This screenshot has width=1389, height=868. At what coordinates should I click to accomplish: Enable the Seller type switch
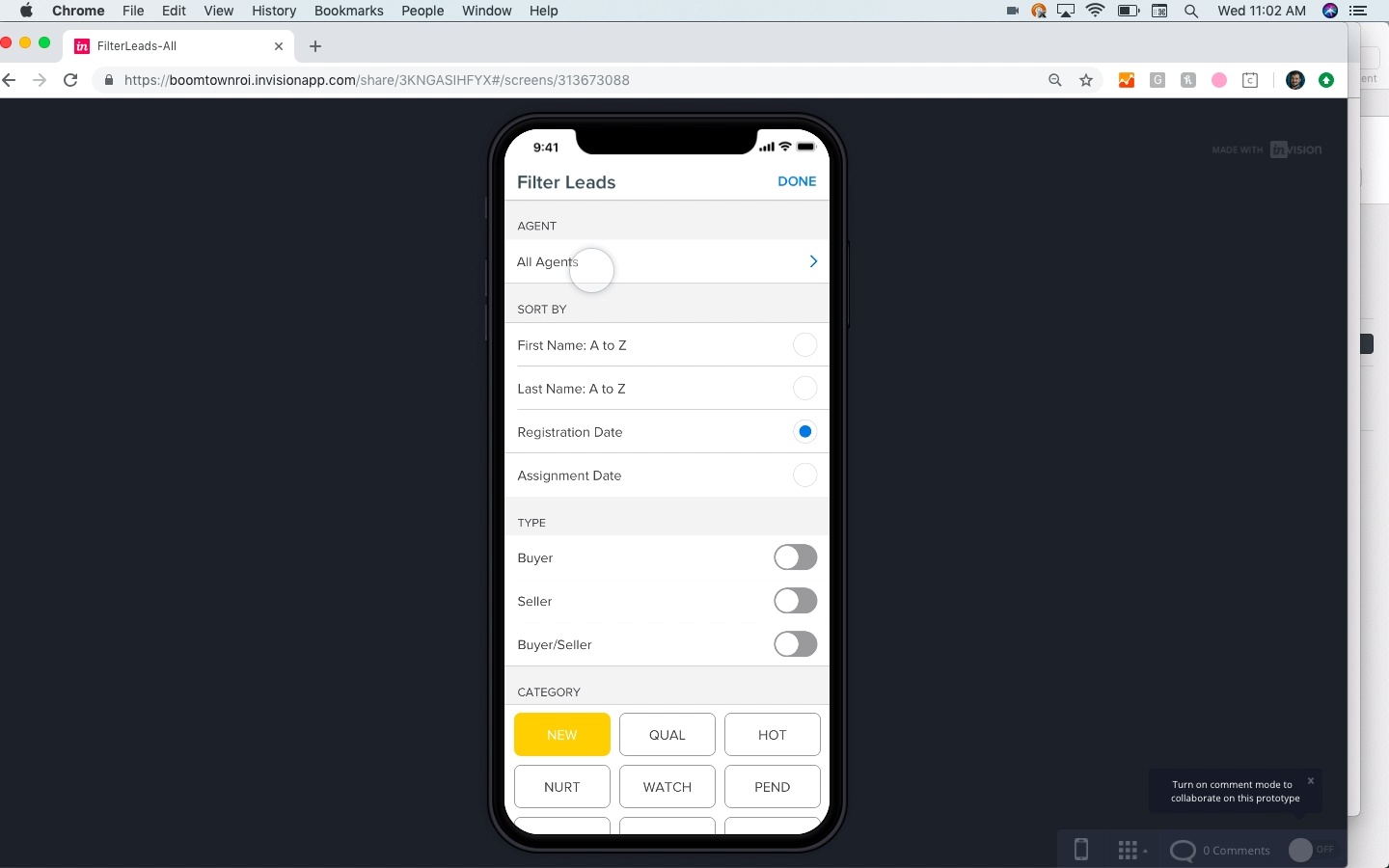796,601
